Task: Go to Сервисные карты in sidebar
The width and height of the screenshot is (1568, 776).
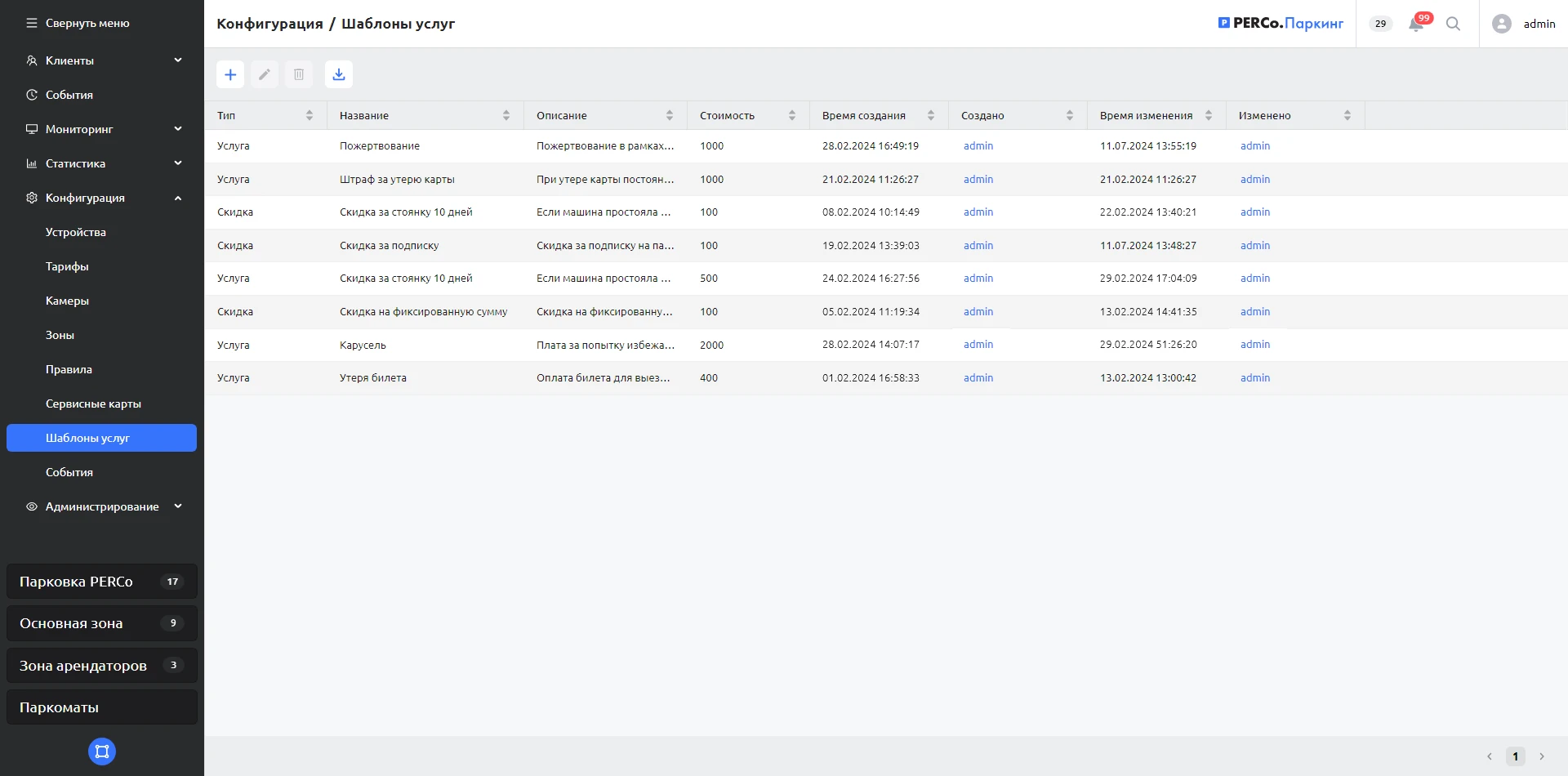Action: pyautogui.click(x=93, y=404)
